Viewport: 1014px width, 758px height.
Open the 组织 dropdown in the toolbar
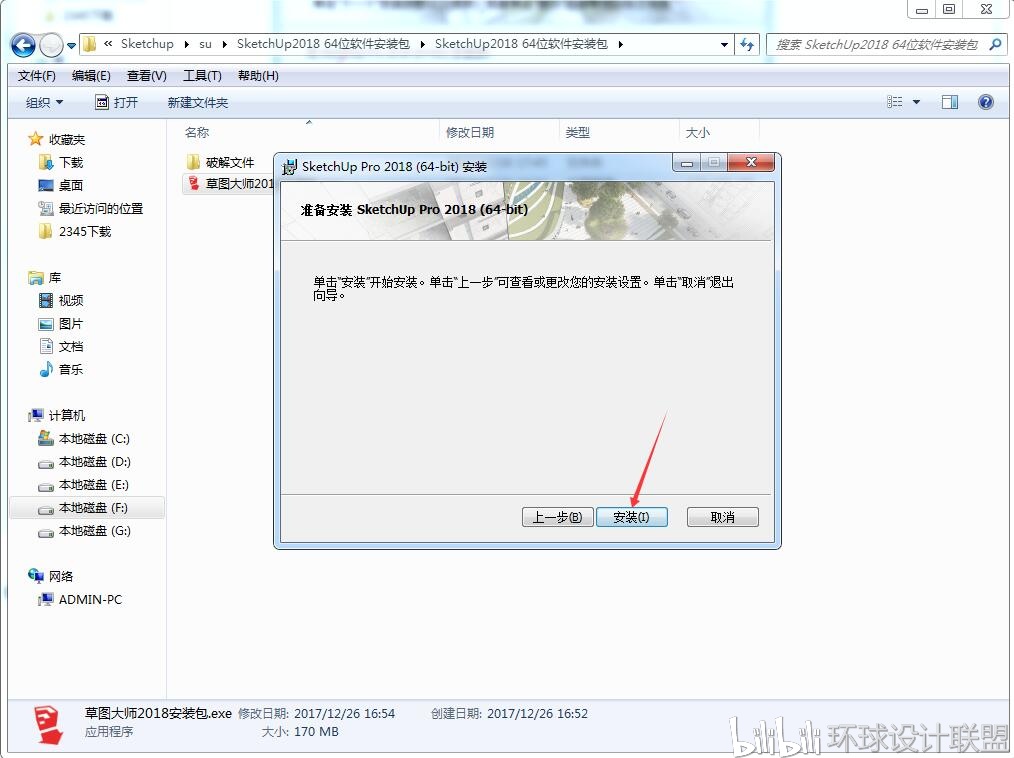(44, 102)
